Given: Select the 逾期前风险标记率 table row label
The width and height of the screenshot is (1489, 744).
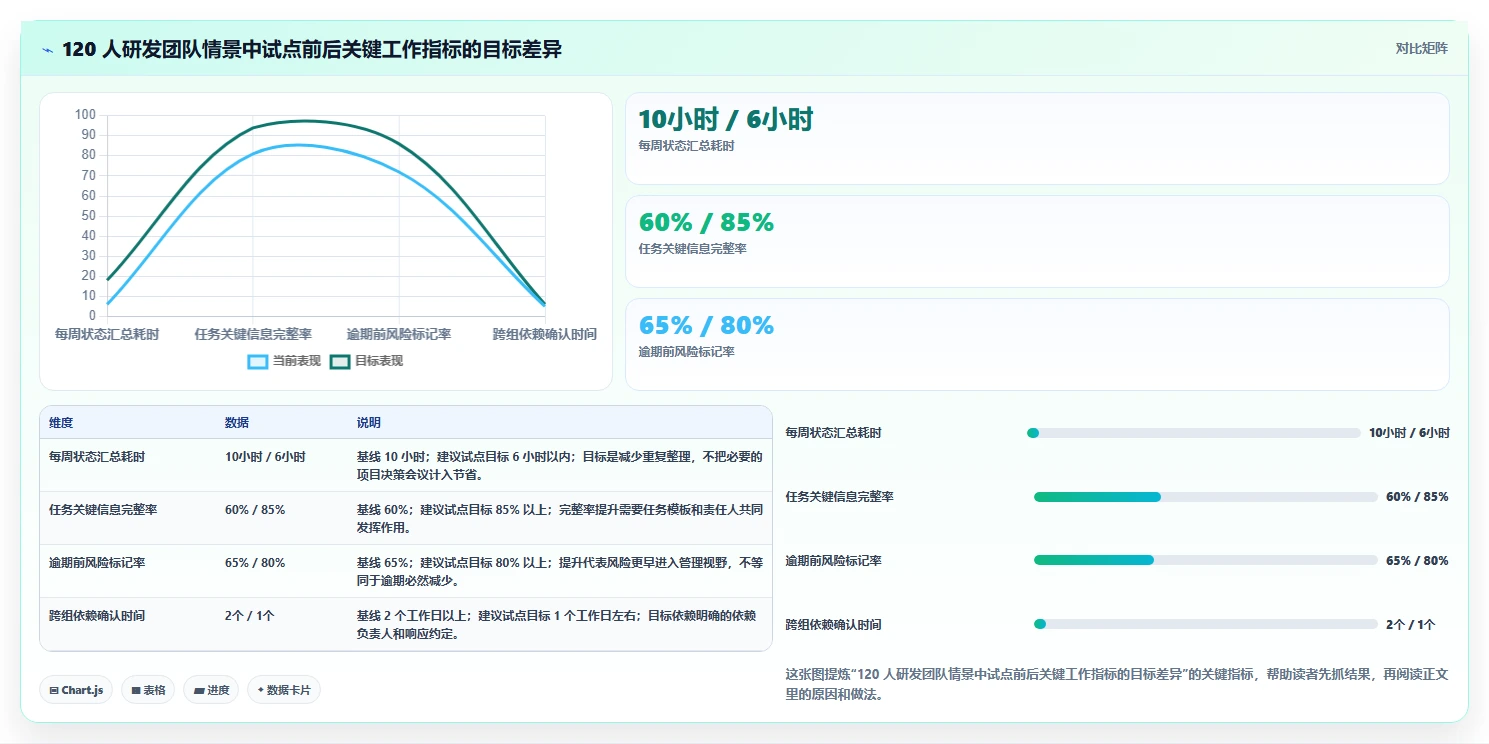Looking at the screenshot, I should [97, 563].
